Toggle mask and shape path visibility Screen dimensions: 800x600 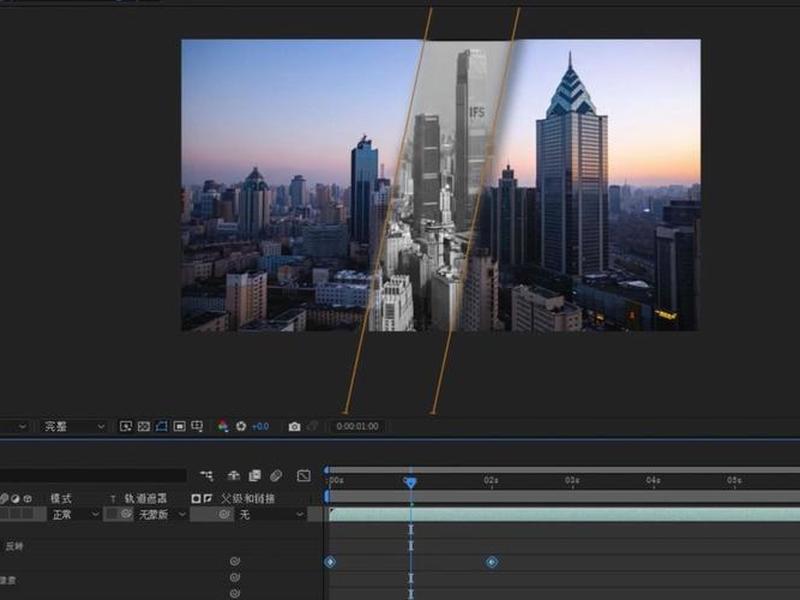[161, 426]
